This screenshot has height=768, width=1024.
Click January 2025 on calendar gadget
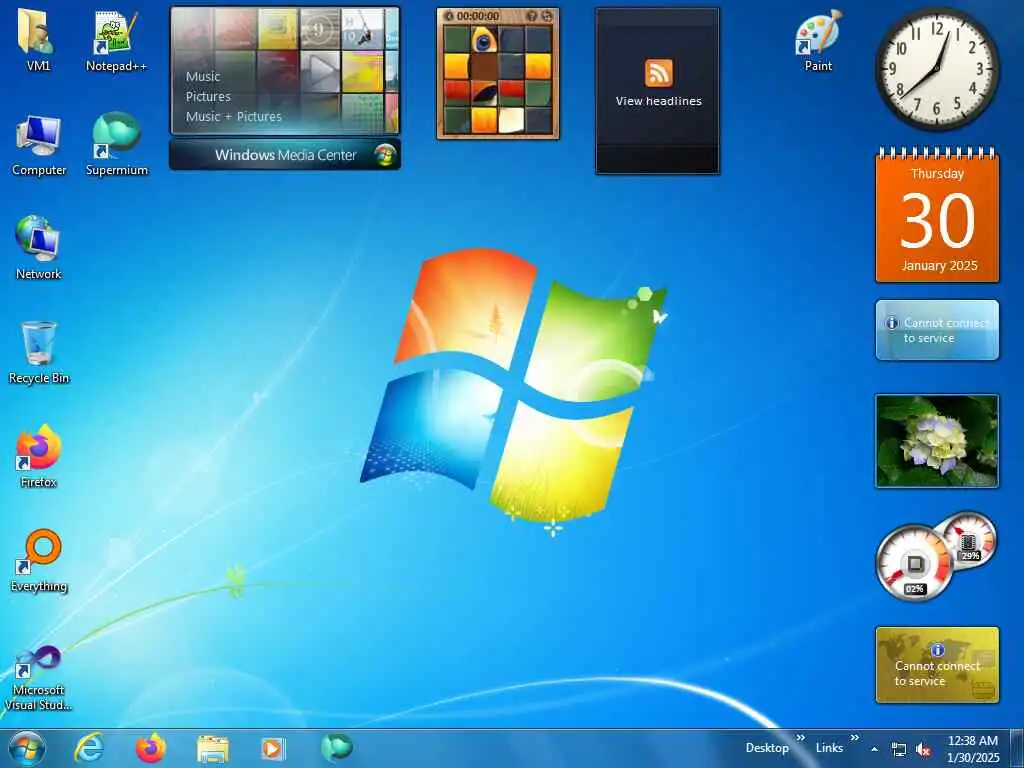(940, 266)
